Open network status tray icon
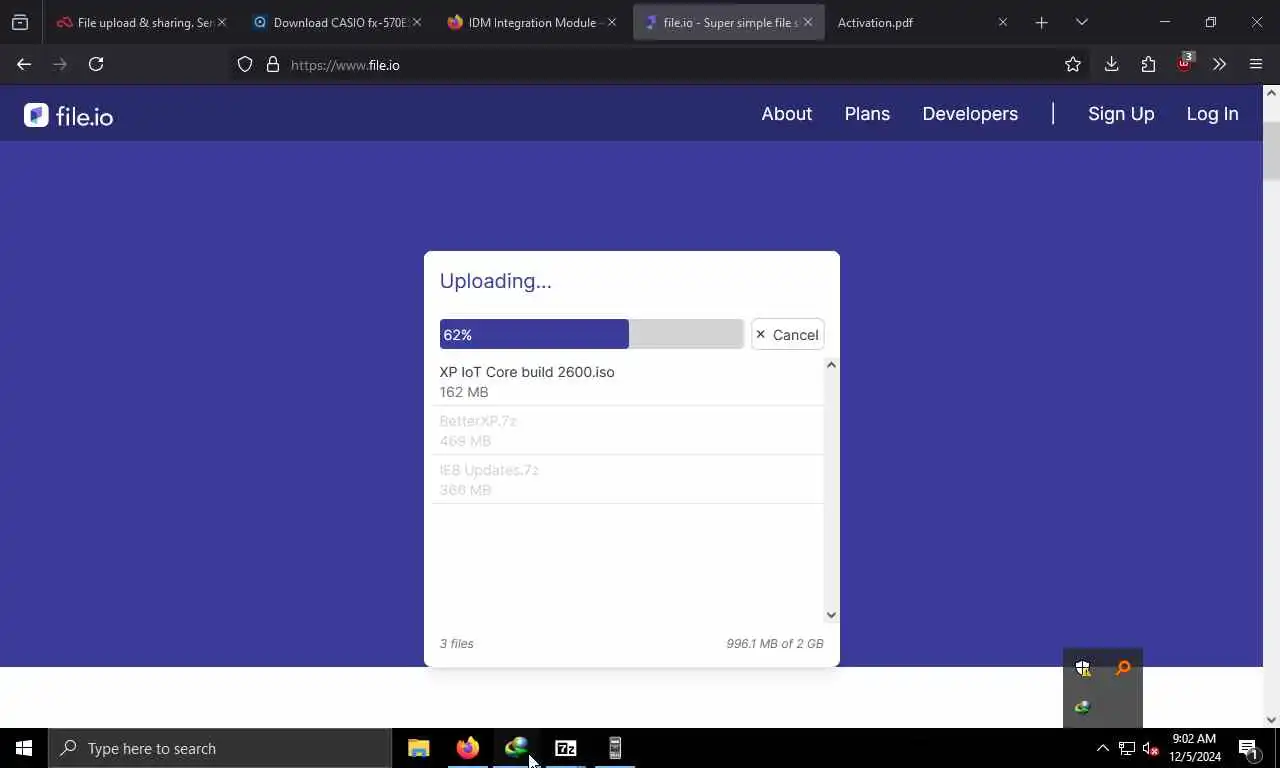Image resolution: width=1280 pixels, height=768 pixels. click(x=1127, y=748)
